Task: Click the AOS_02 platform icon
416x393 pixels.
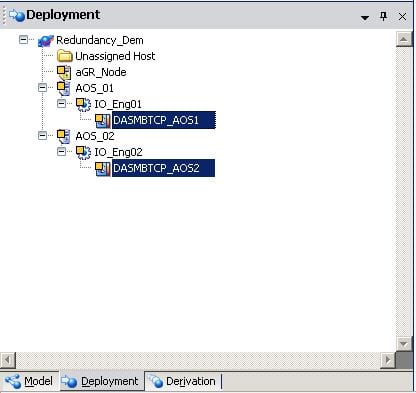Action: pyautogui.click(x=63, y=136)
